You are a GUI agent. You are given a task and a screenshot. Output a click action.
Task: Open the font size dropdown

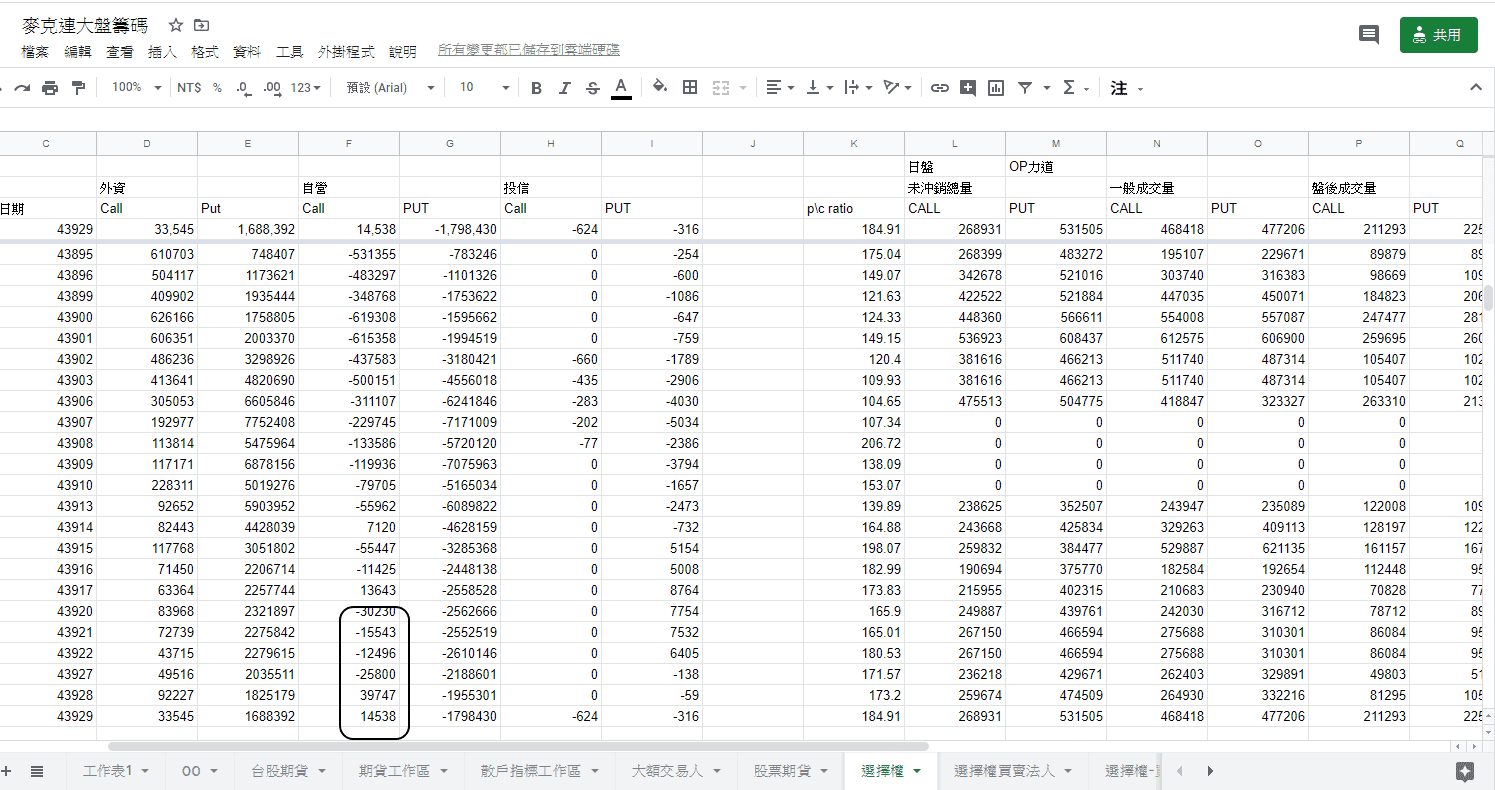(x=484, y=88)
